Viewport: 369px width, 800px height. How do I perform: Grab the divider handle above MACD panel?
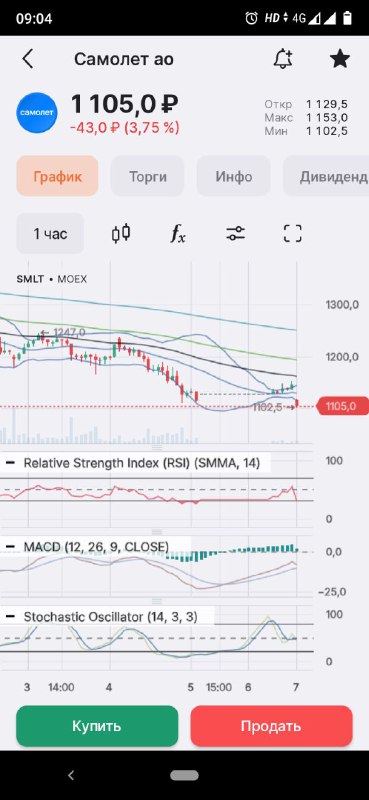pyautogui.click(x=157, y=532)
